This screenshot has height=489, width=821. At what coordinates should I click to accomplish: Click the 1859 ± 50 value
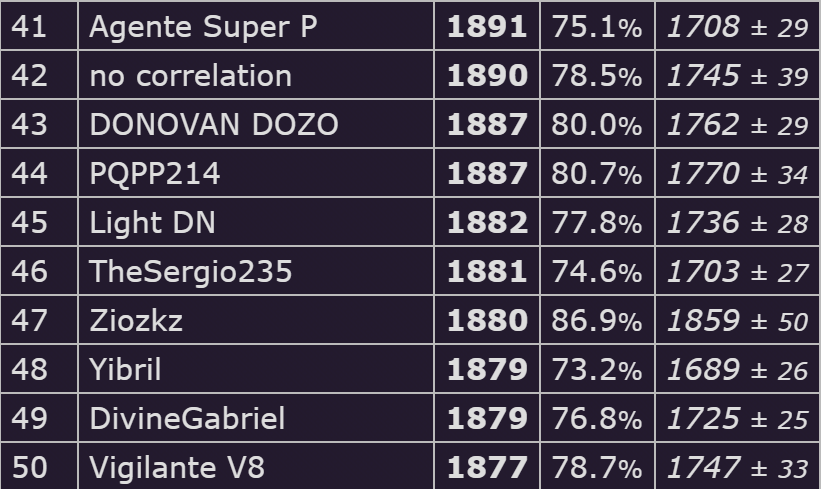738,320
